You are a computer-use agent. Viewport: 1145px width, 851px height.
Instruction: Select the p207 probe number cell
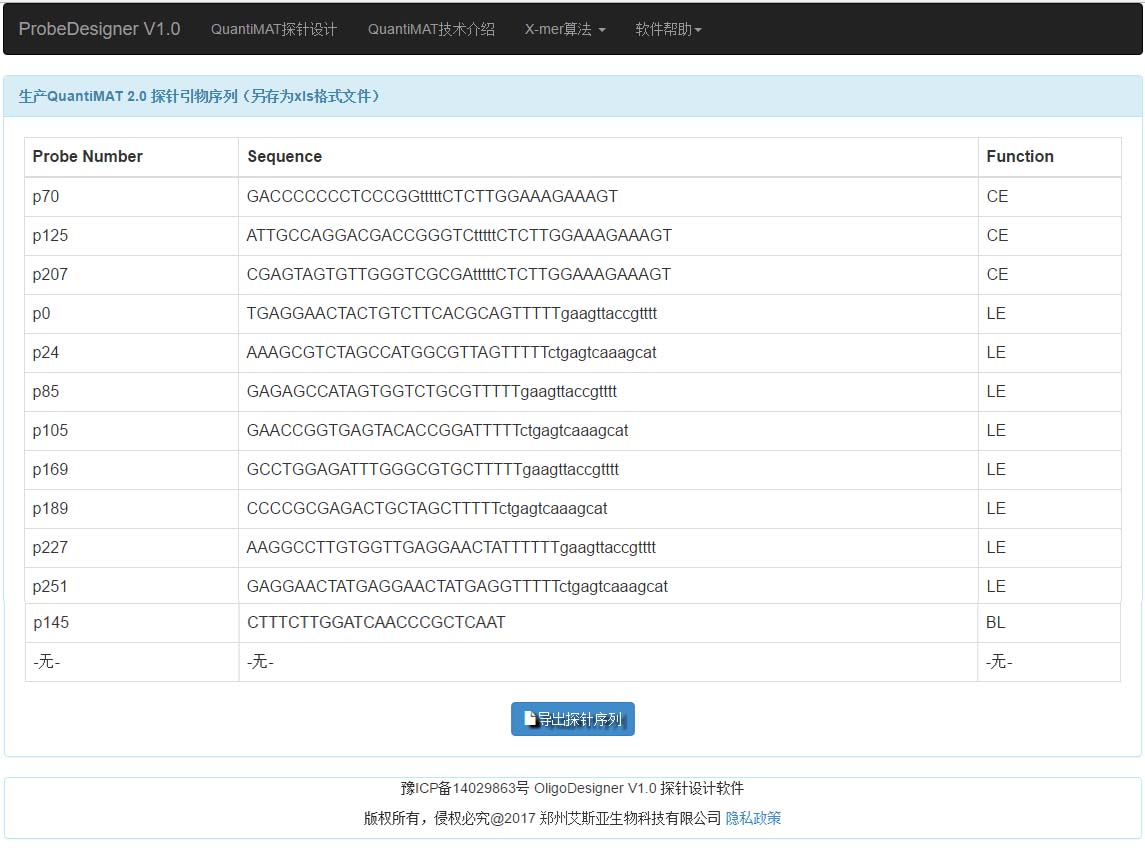click(x=131, y=275)
